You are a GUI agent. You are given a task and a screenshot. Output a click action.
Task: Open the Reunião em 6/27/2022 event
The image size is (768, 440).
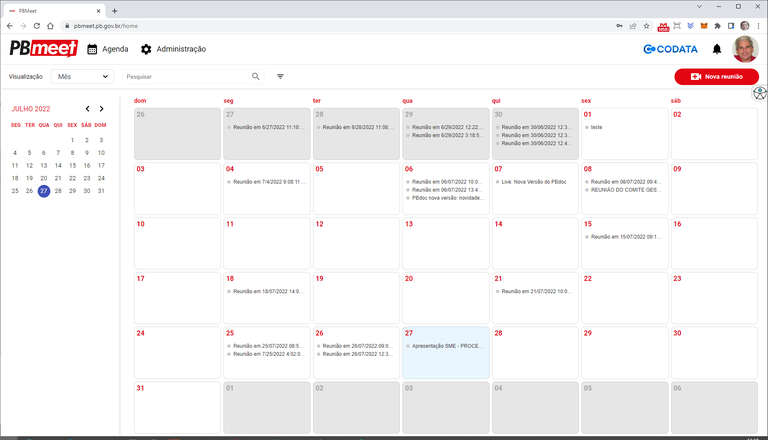[268, 127]
